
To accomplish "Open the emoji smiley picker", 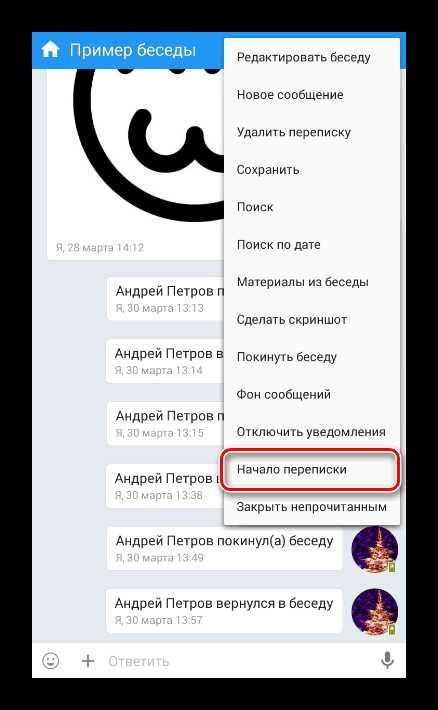I will tap(51, 661).
